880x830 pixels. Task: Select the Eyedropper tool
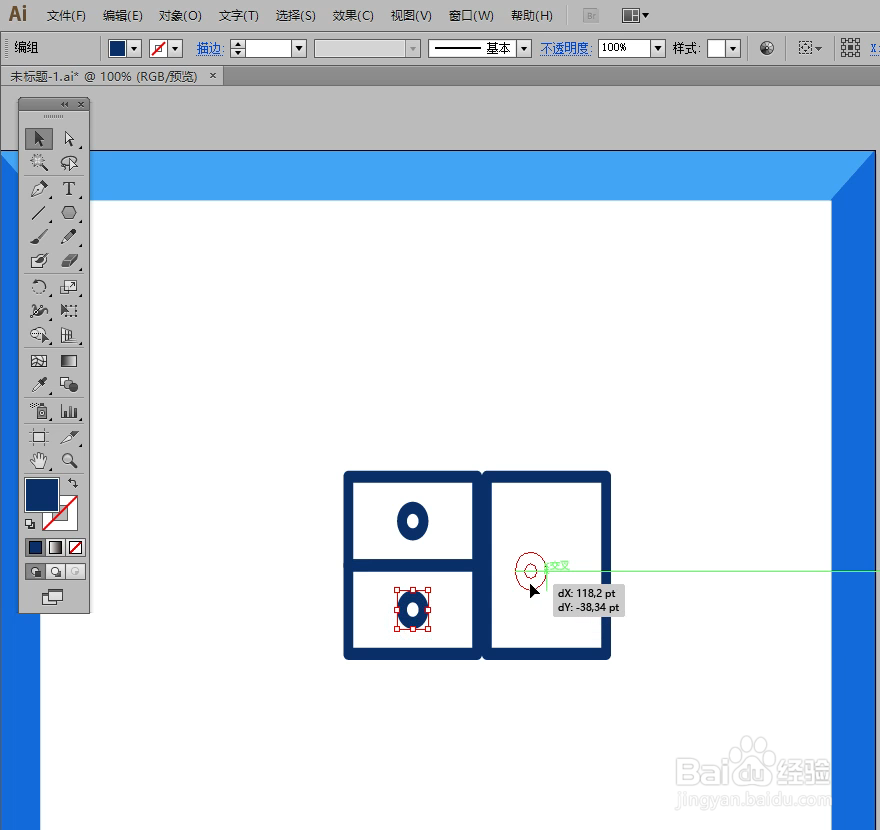tap(39, 385)
